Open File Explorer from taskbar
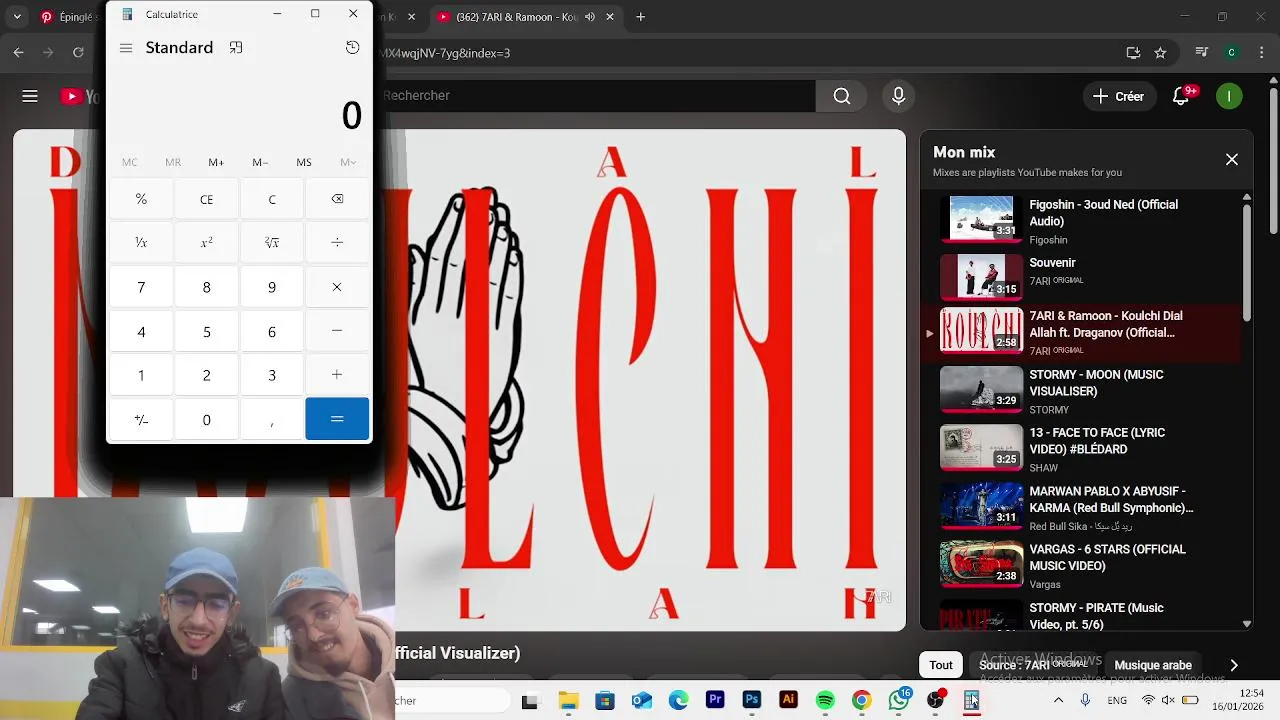 [568, 701]
